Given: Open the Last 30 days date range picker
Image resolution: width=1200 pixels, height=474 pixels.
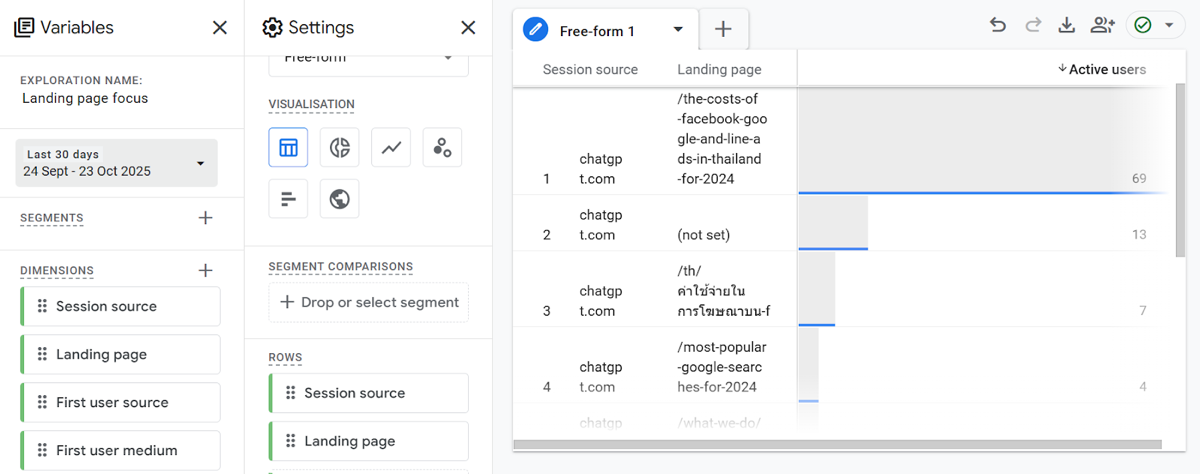Looking at the screenshot, I should pyautogui.click(x=117, y=163).
